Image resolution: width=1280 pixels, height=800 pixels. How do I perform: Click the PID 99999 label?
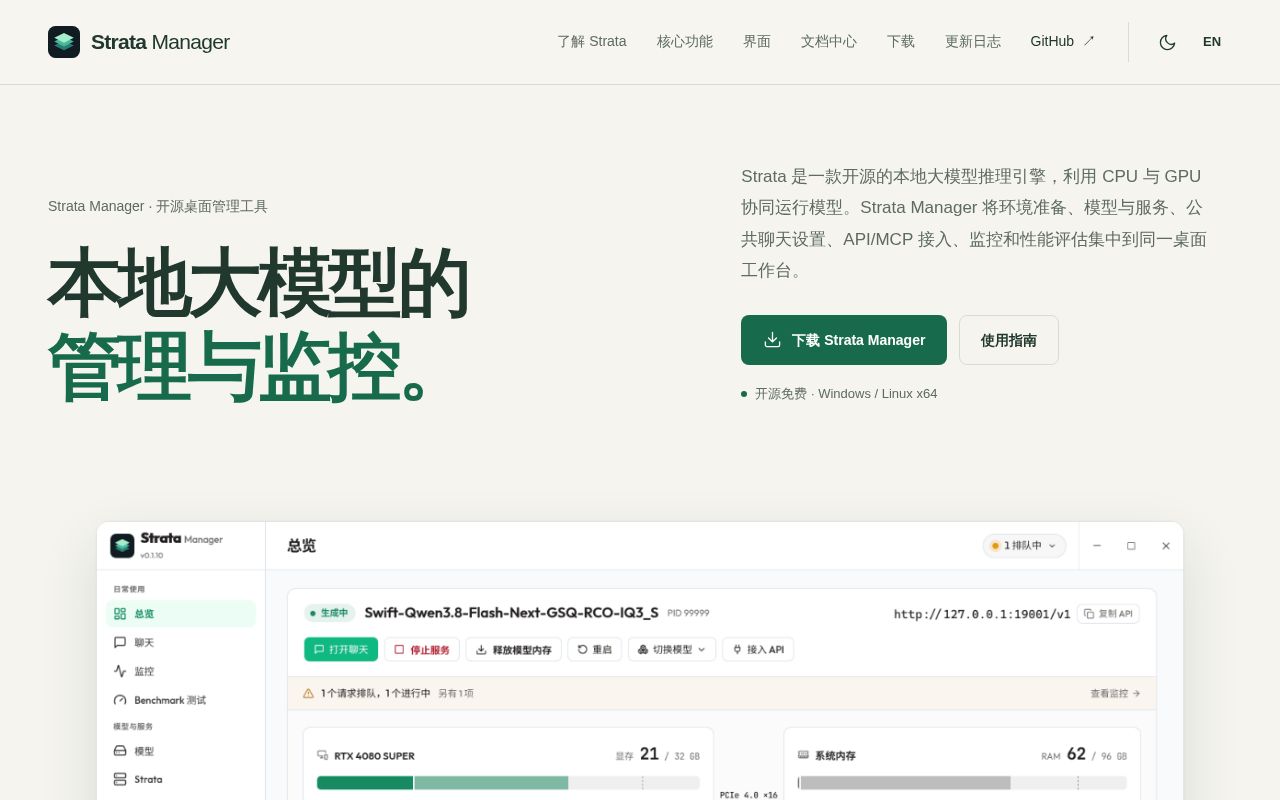coord(688,613)
